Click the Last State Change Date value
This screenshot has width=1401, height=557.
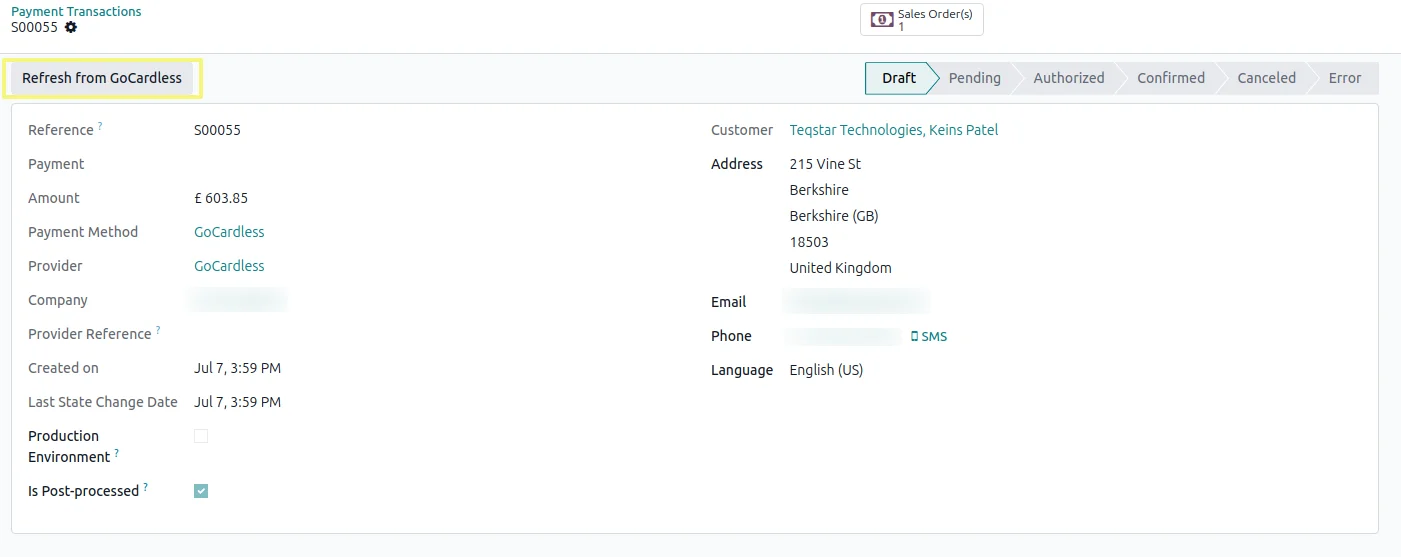pos(237,402)
